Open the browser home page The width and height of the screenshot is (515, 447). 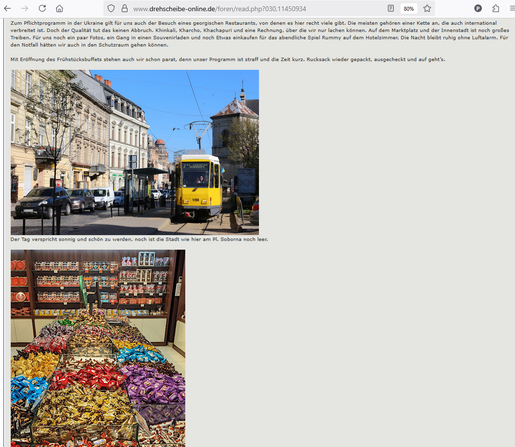[x=59, y=8]
